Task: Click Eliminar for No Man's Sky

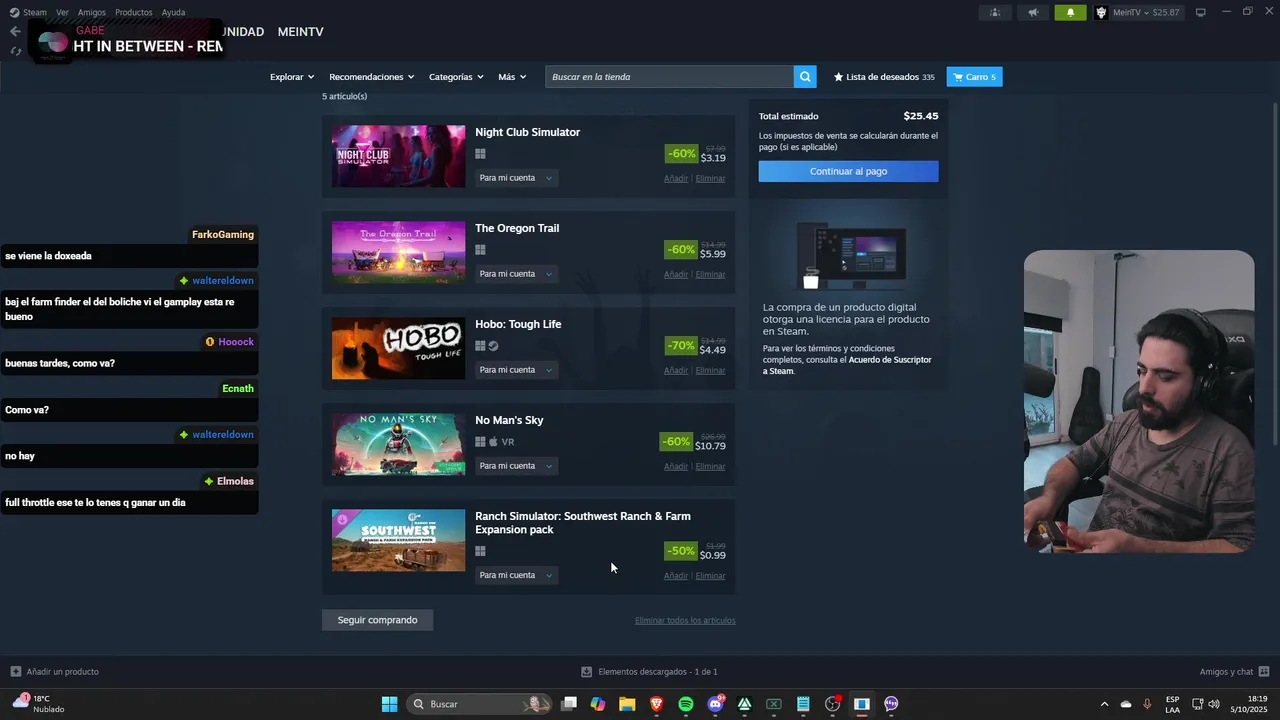Action: (710, 467)
